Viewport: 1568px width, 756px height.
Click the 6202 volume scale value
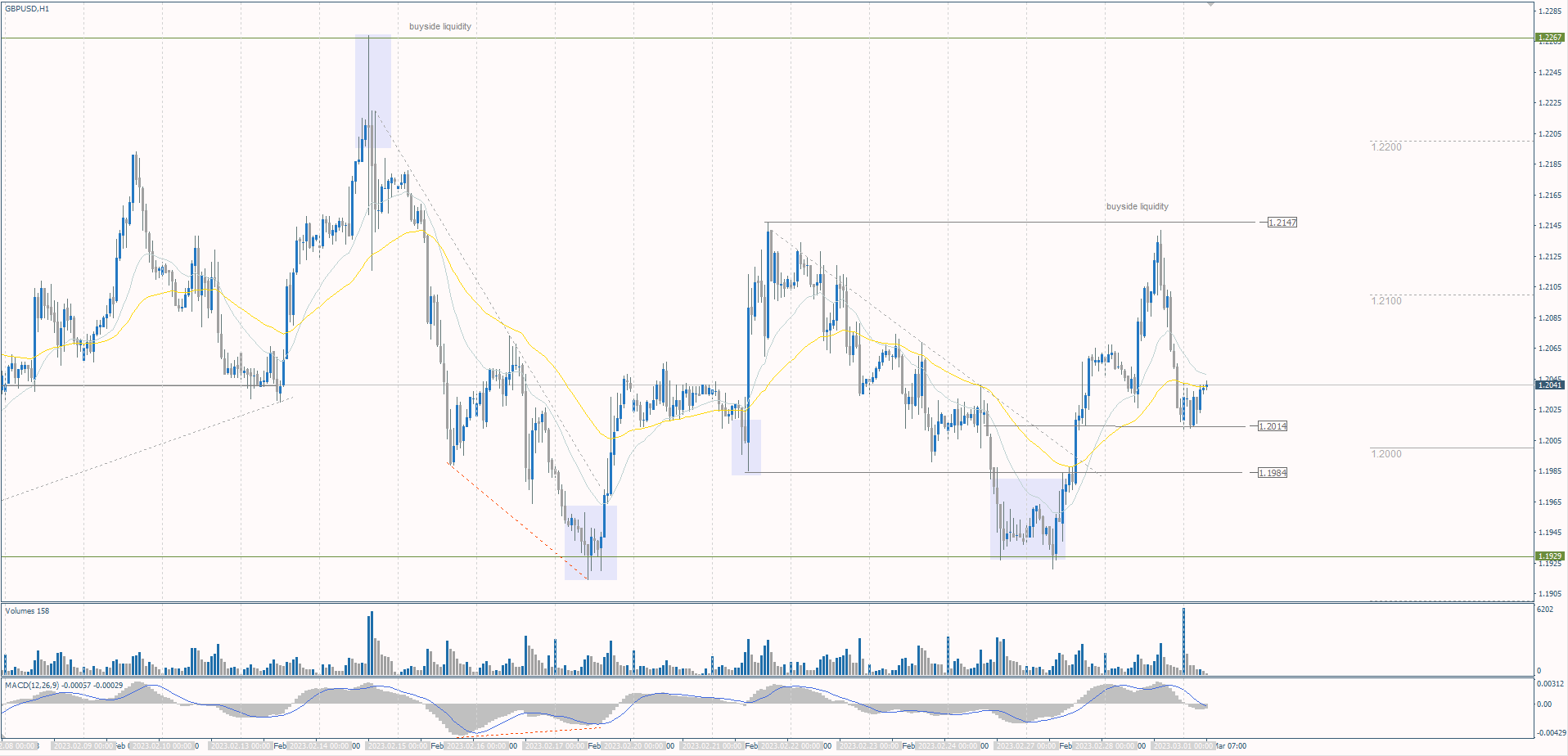[x=1545, y=610]
